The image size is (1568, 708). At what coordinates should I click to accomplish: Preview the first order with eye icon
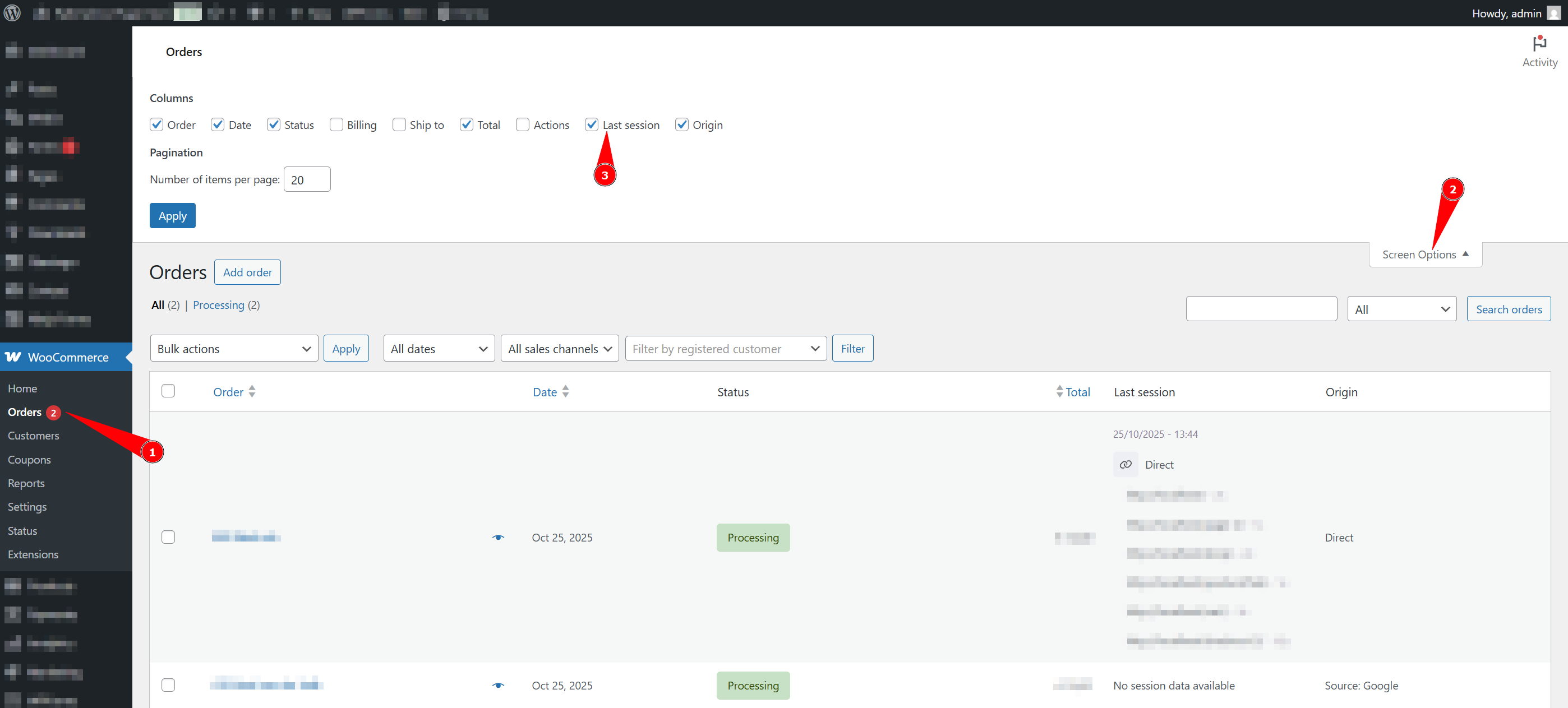click(498, 537)
